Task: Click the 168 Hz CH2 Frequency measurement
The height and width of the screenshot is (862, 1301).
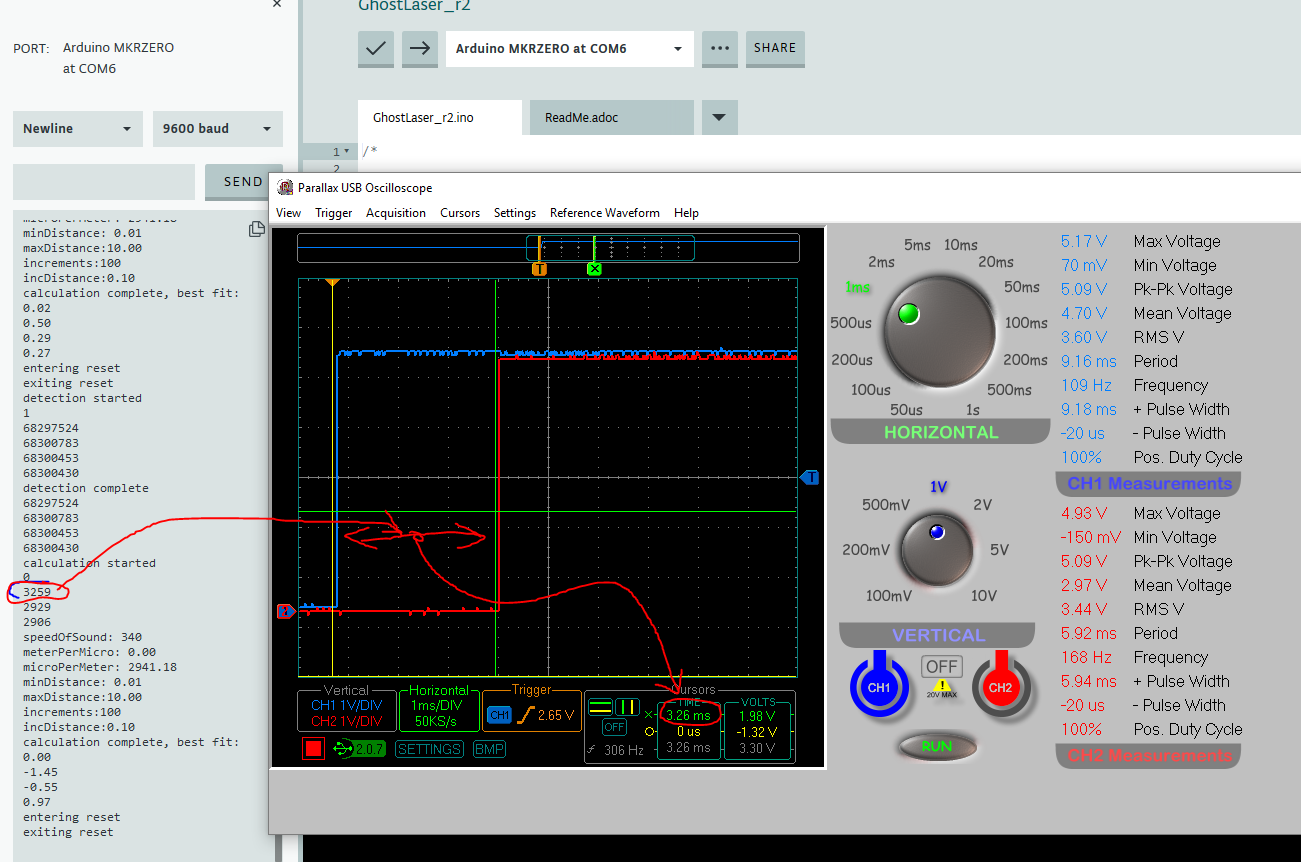Action: pyautogui.click(x=1086, y=657)
